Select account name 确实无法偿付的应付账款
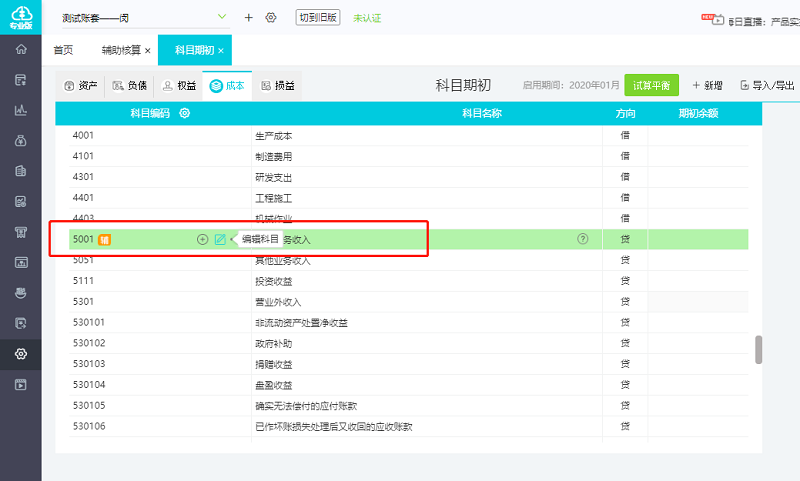 pos(306,406)
